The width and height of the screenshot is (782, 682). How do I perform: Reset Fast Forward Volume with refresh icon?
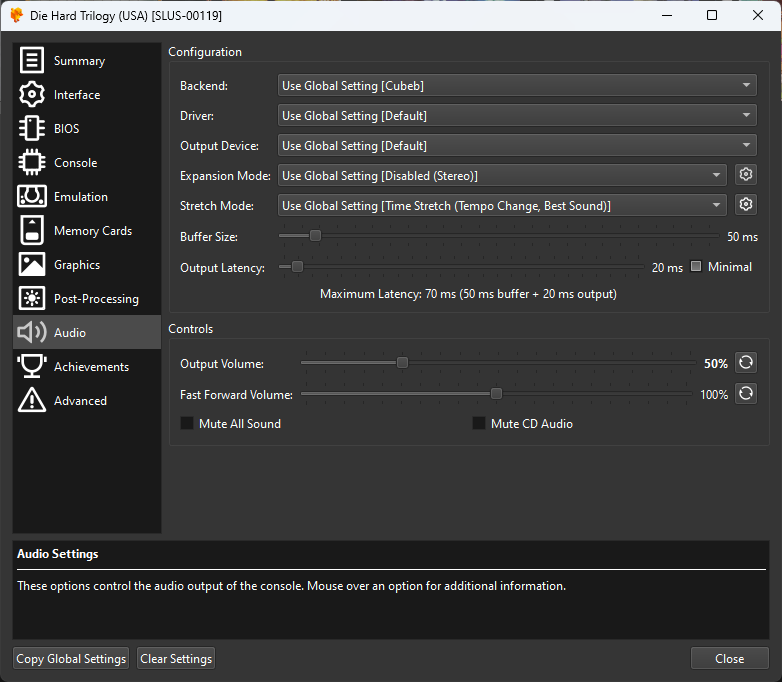tap(746, 394)
